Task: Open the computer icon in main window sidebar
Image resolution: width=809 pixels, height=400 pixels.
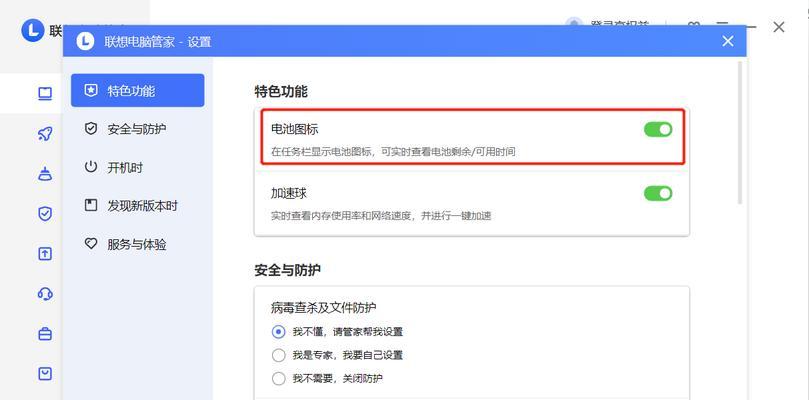Action: [45, 93]
